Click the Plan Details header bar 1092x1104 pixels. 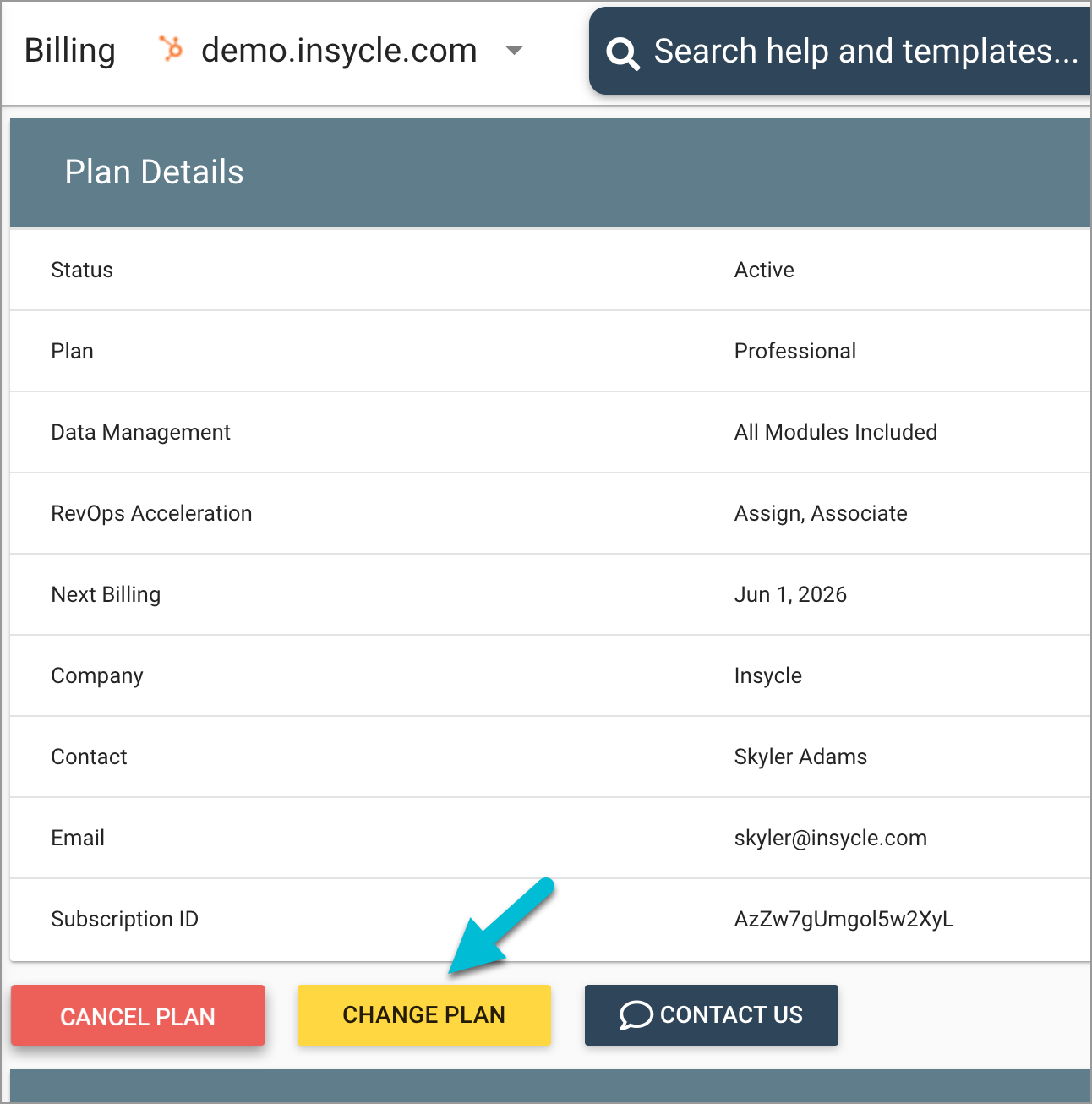tap(155, 172)
